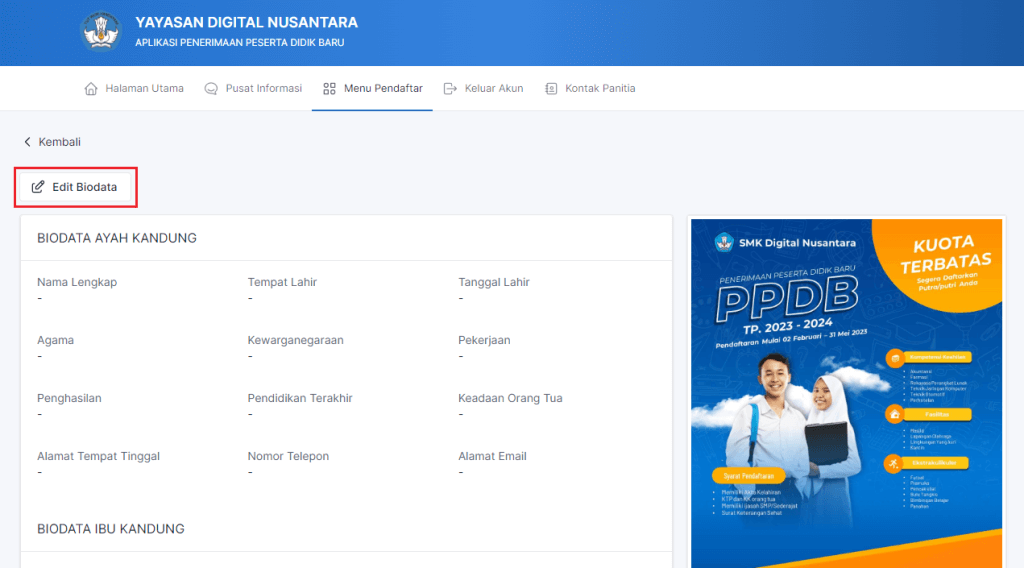Choose Keluar Akun to log out
The height and width of the screenshot is (568, 1024).
click(494, 88)
